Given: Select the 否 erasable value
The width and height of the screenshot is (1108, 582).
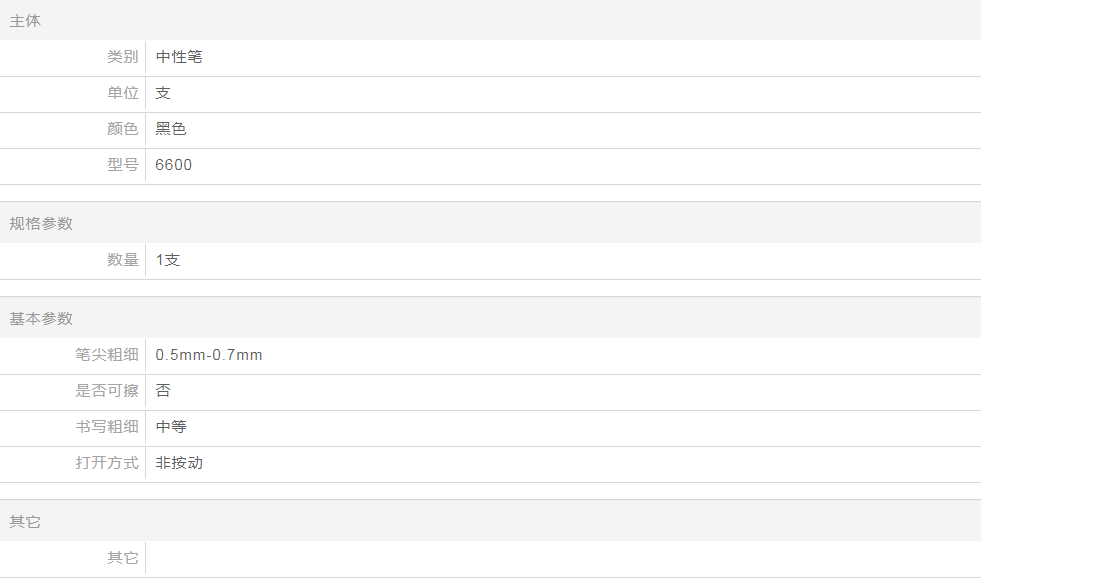Looking at the screenshot, I should (x=163, y=391).
